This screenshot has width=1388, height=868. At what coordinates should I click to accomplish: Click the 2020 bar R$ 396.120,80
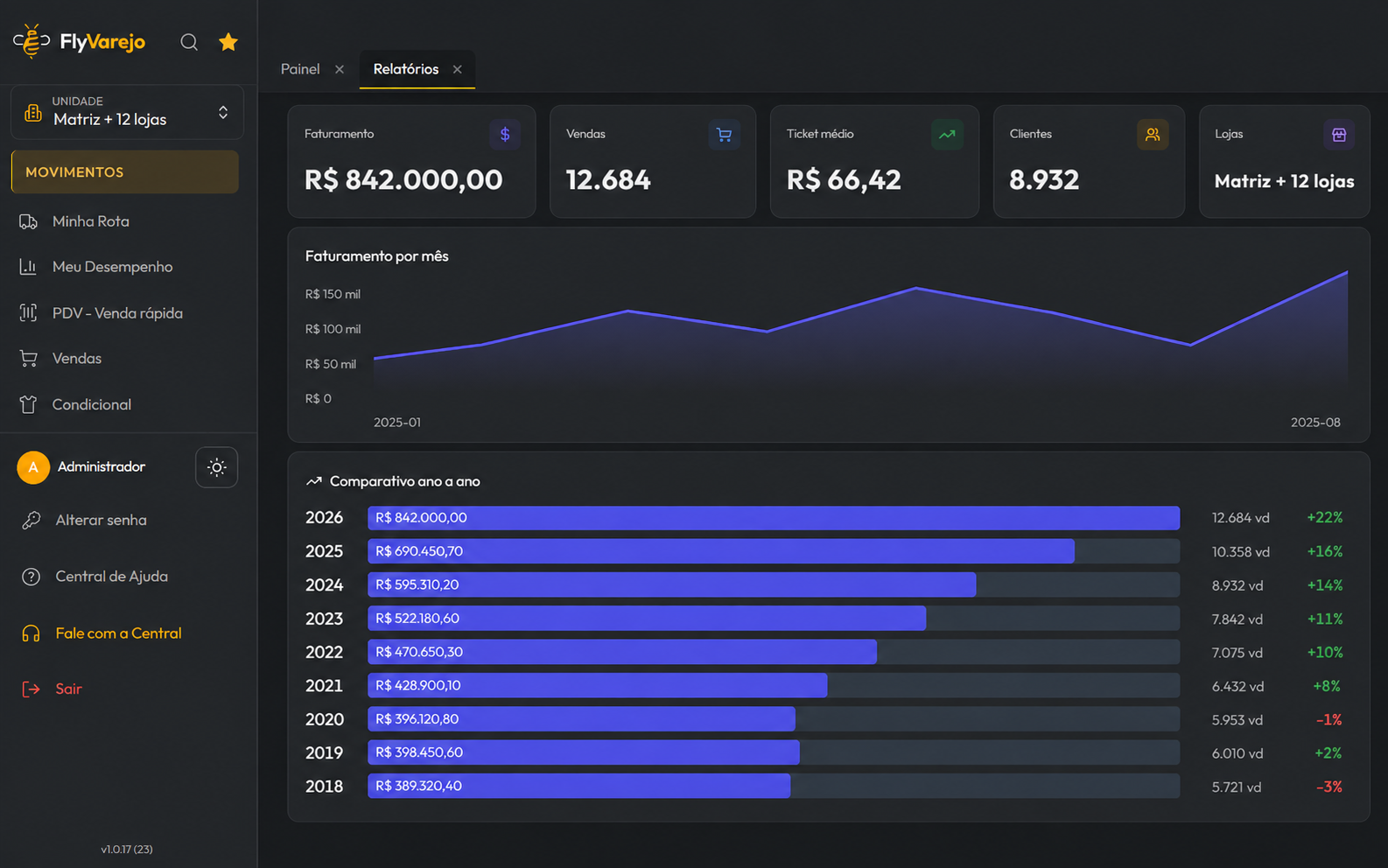(x=582, y=719)
